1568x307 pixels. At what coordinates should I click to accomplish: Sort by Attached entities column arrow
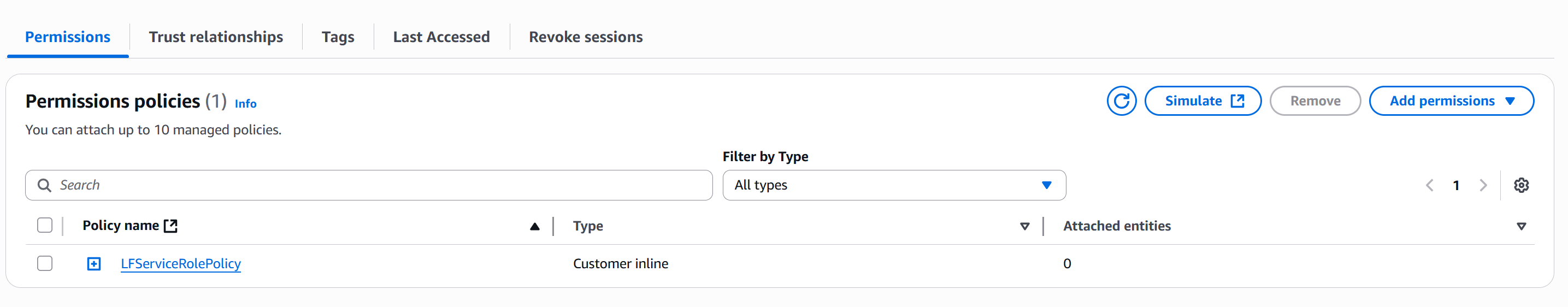[x=1521, y=227]
